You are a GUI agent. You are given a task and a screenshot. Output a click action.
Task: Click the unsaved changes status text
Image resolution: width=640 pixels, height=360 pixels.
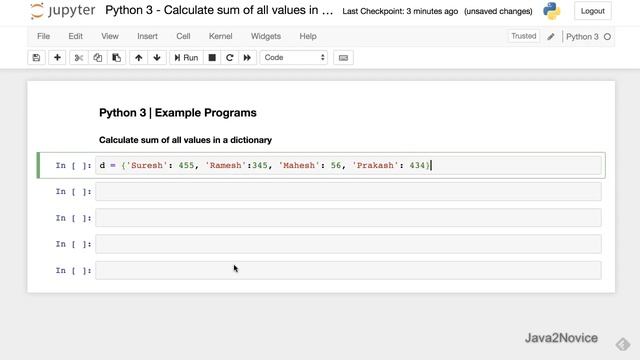498,11
